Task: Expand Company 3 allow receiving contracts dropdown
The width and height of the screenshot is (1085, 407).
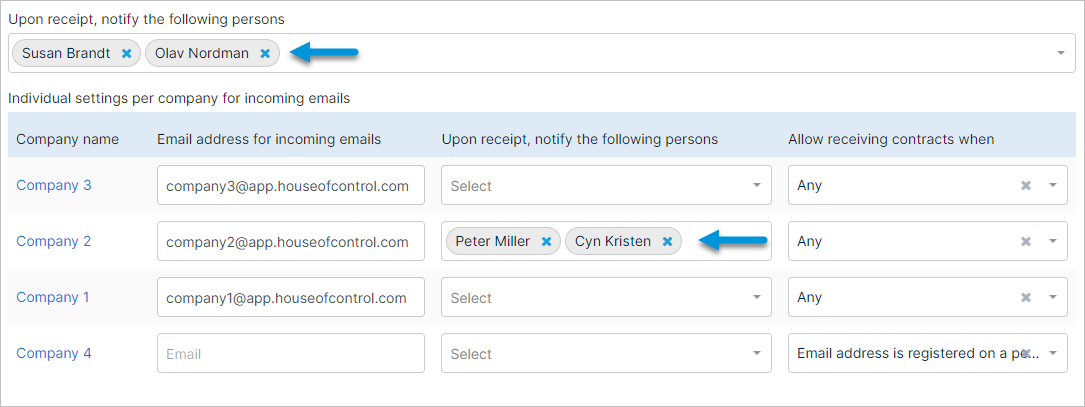Action: 1052,186
